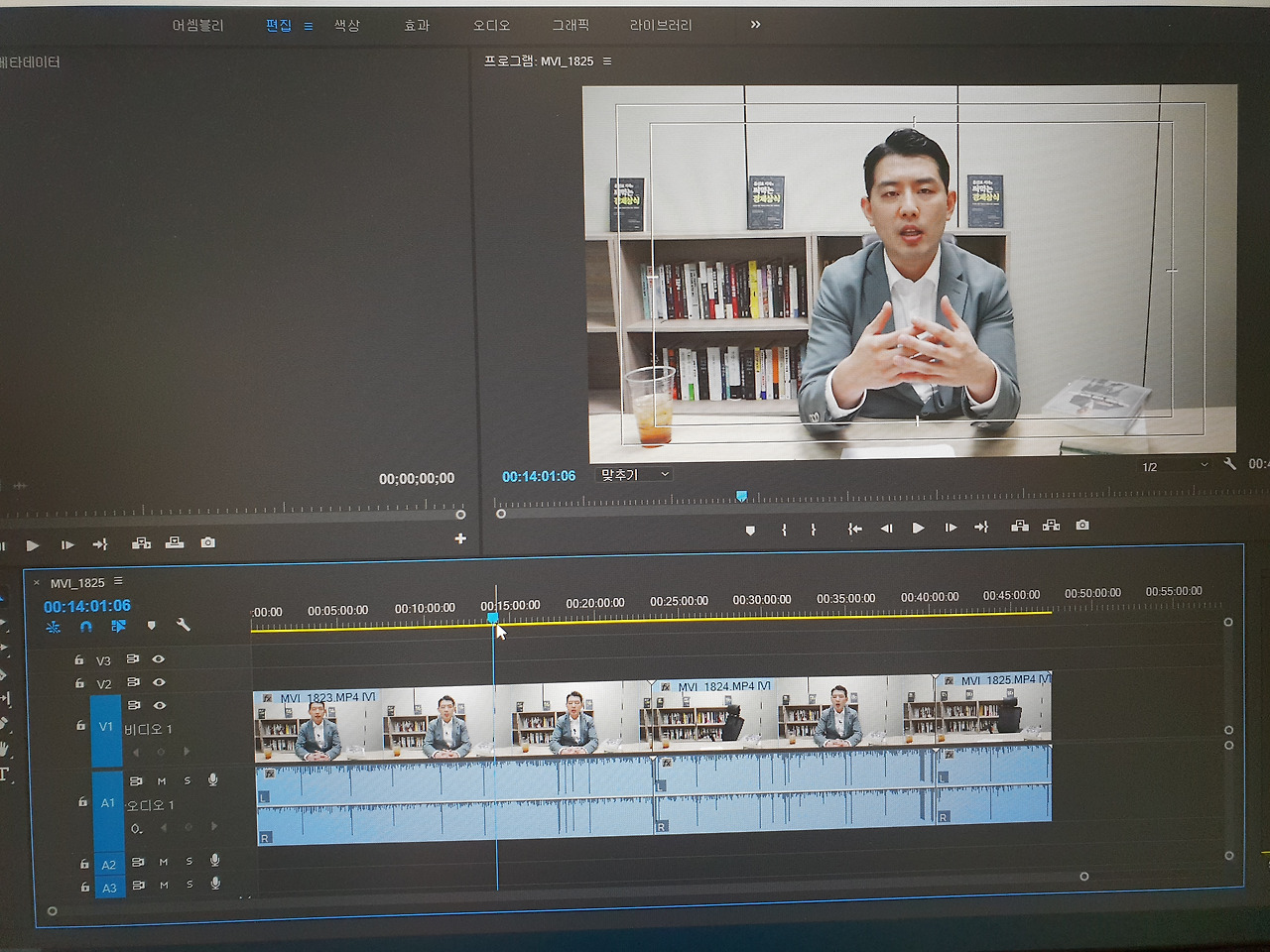Click Lift button in Program monitor

pos(1020,526)
